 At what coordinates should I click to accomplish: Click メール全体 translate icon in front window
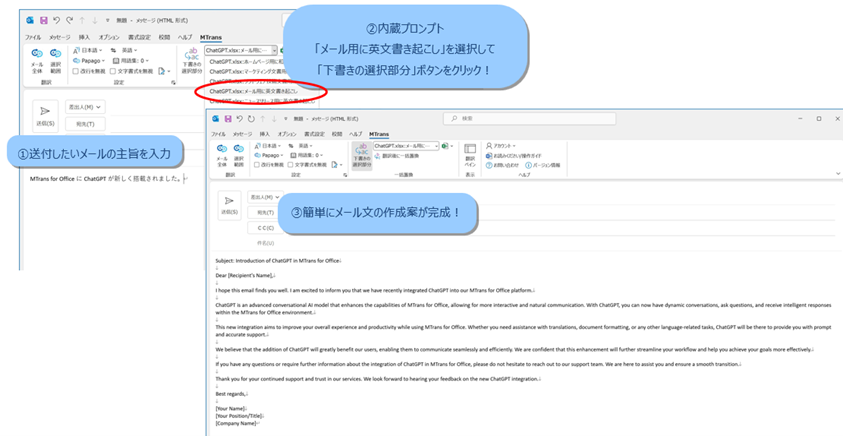pyautogui.click(x=222, y=155)
